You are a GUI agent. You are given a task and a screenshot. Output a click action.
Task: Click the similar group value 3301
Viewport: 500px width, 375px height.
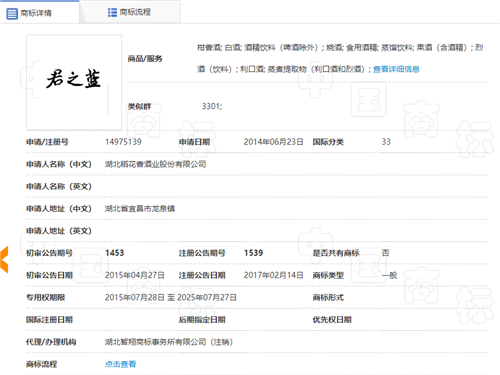pos(212,106)
